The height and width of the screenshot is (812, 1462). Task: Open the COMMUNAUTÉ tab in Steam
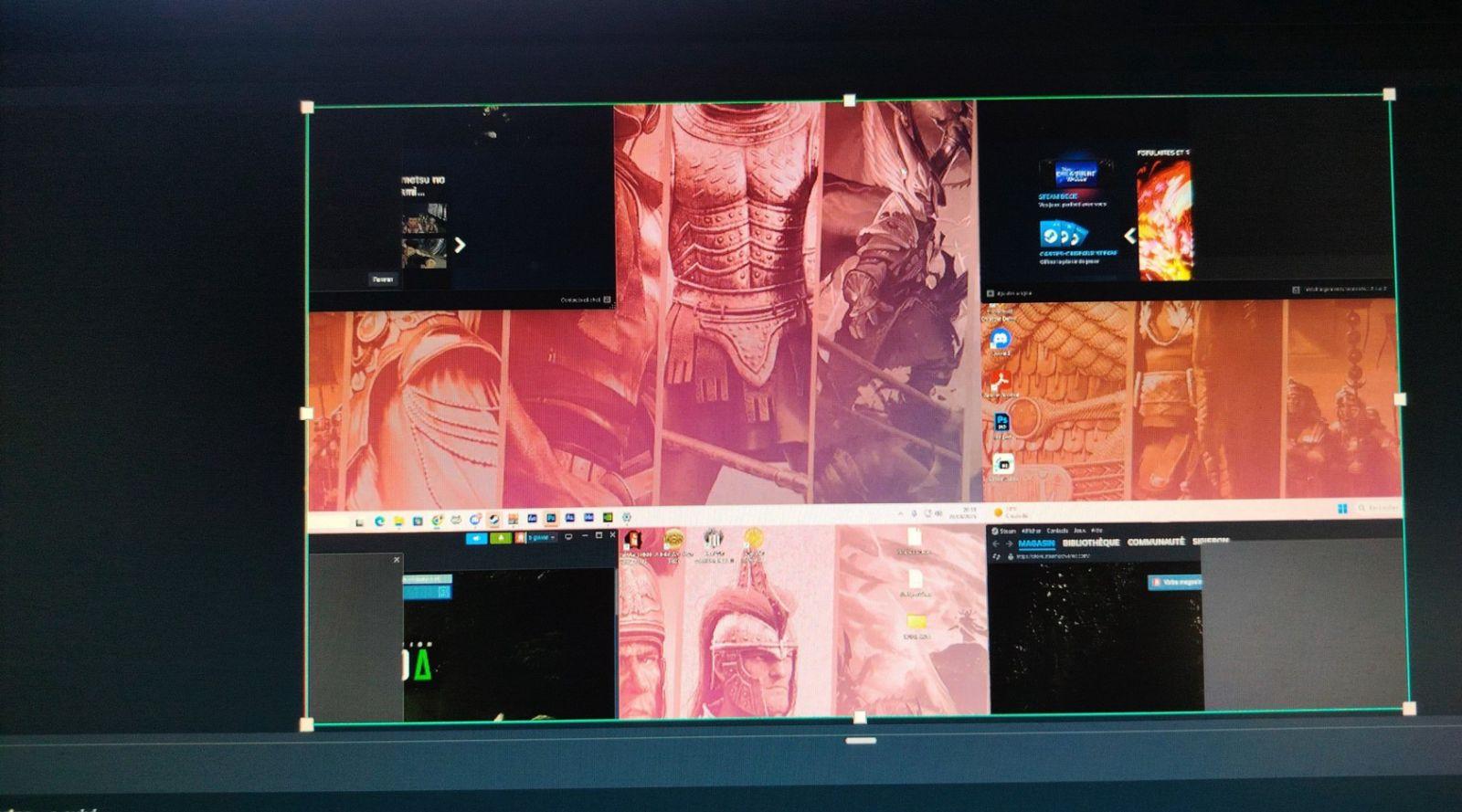[x=1155, y=542]
